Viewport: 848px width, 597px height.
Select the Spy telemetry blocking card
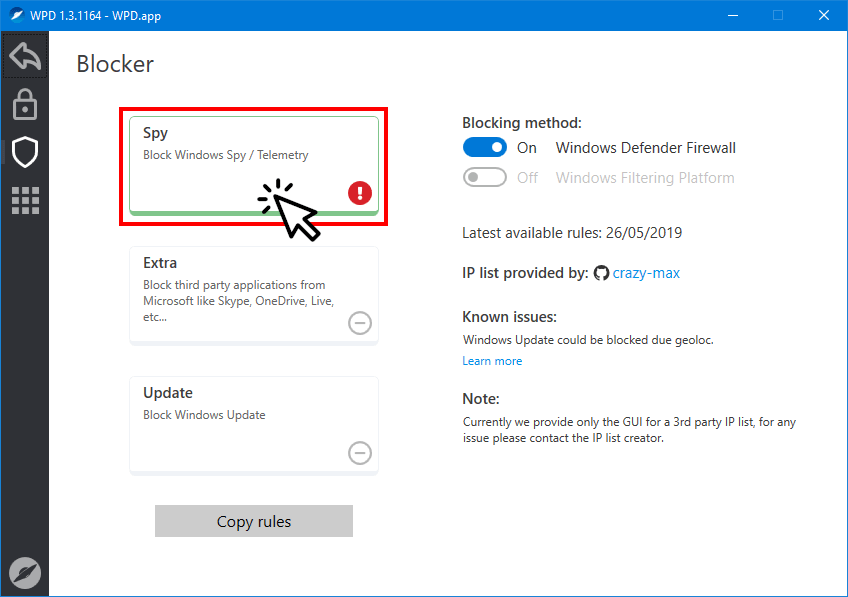254,165
